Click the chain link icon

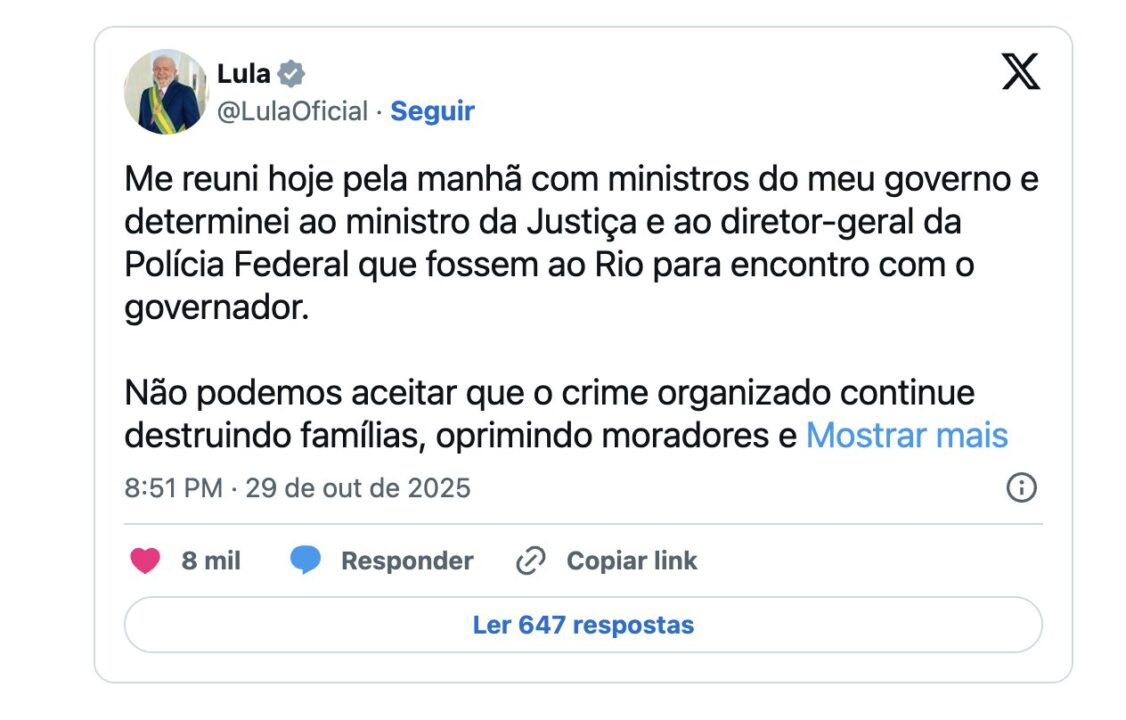point(530,561)
